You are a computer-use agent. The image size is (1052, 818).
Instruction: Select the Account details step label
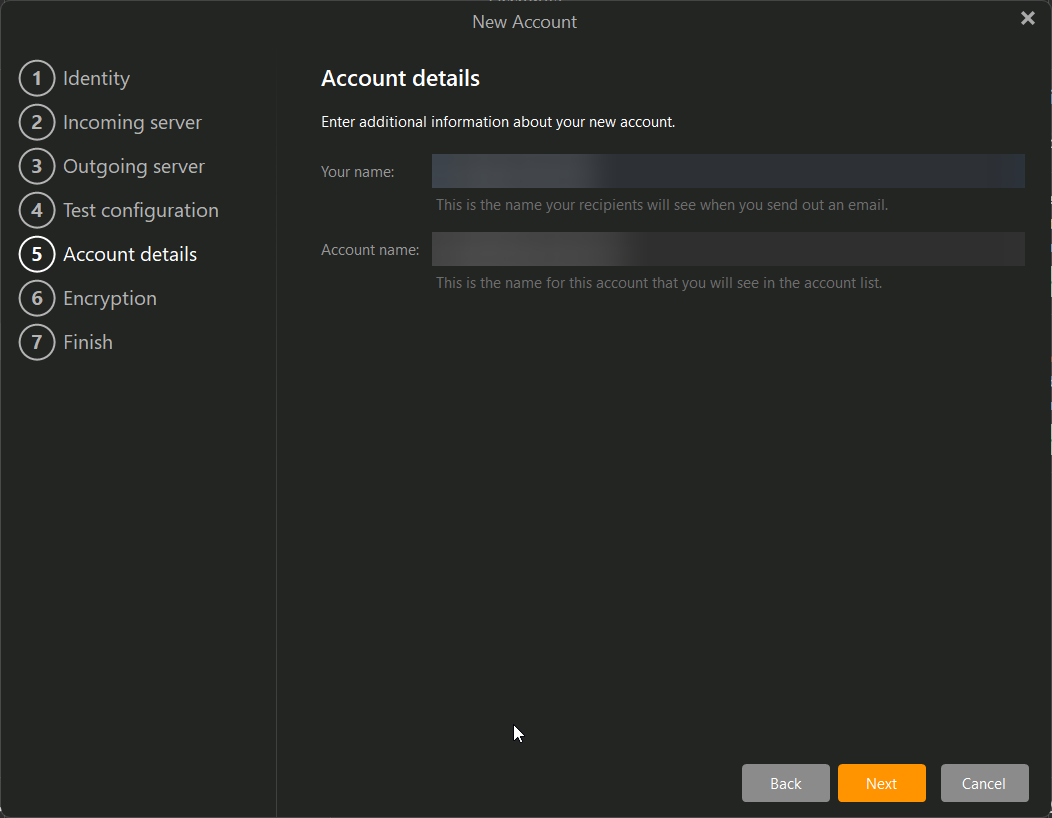[x=130, y=254]
